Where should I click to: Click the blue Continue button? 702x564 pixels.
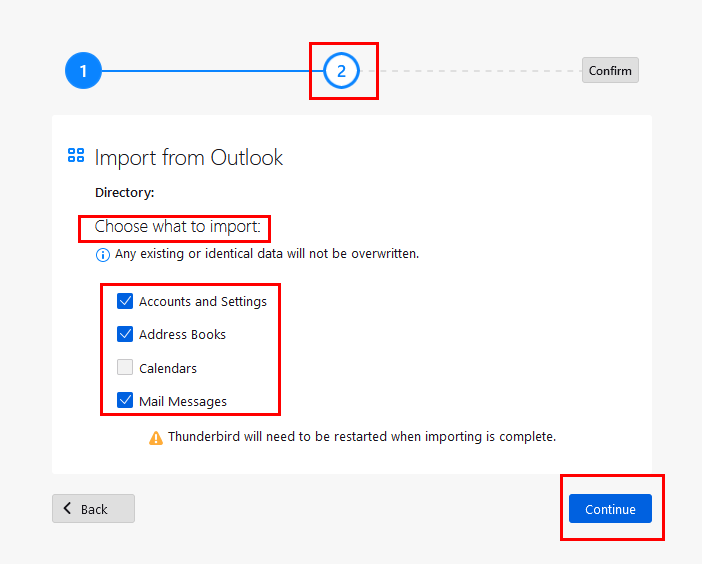[x=610, y=508]
